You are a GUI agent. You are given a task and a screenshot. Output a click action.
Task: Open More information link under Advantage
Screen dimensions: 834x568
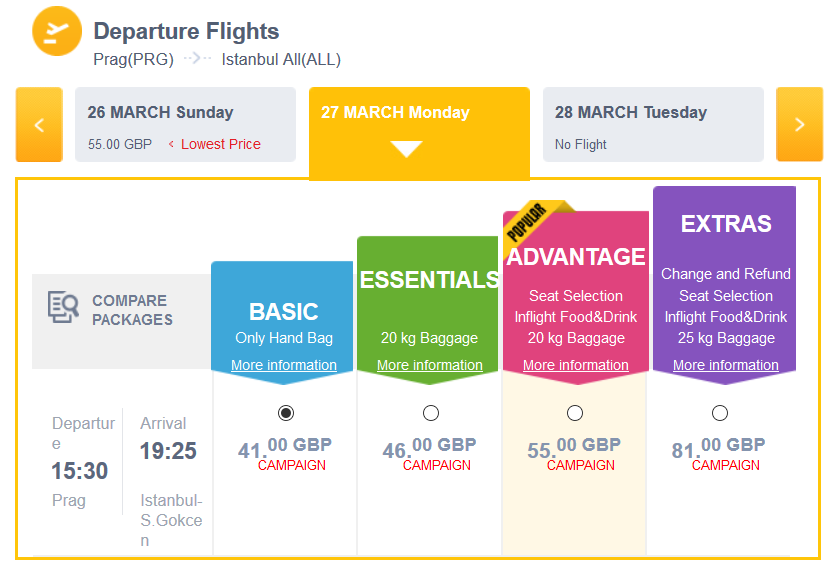576,365
